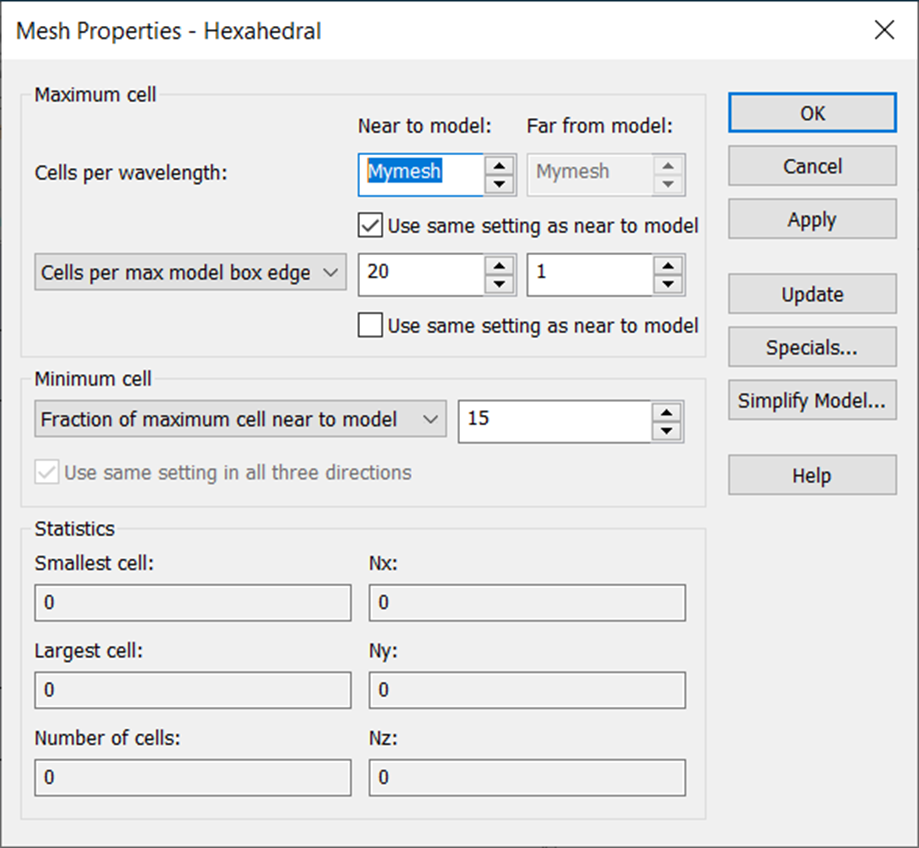Increase far-from-model box edge cells spinner

[668, 265]
